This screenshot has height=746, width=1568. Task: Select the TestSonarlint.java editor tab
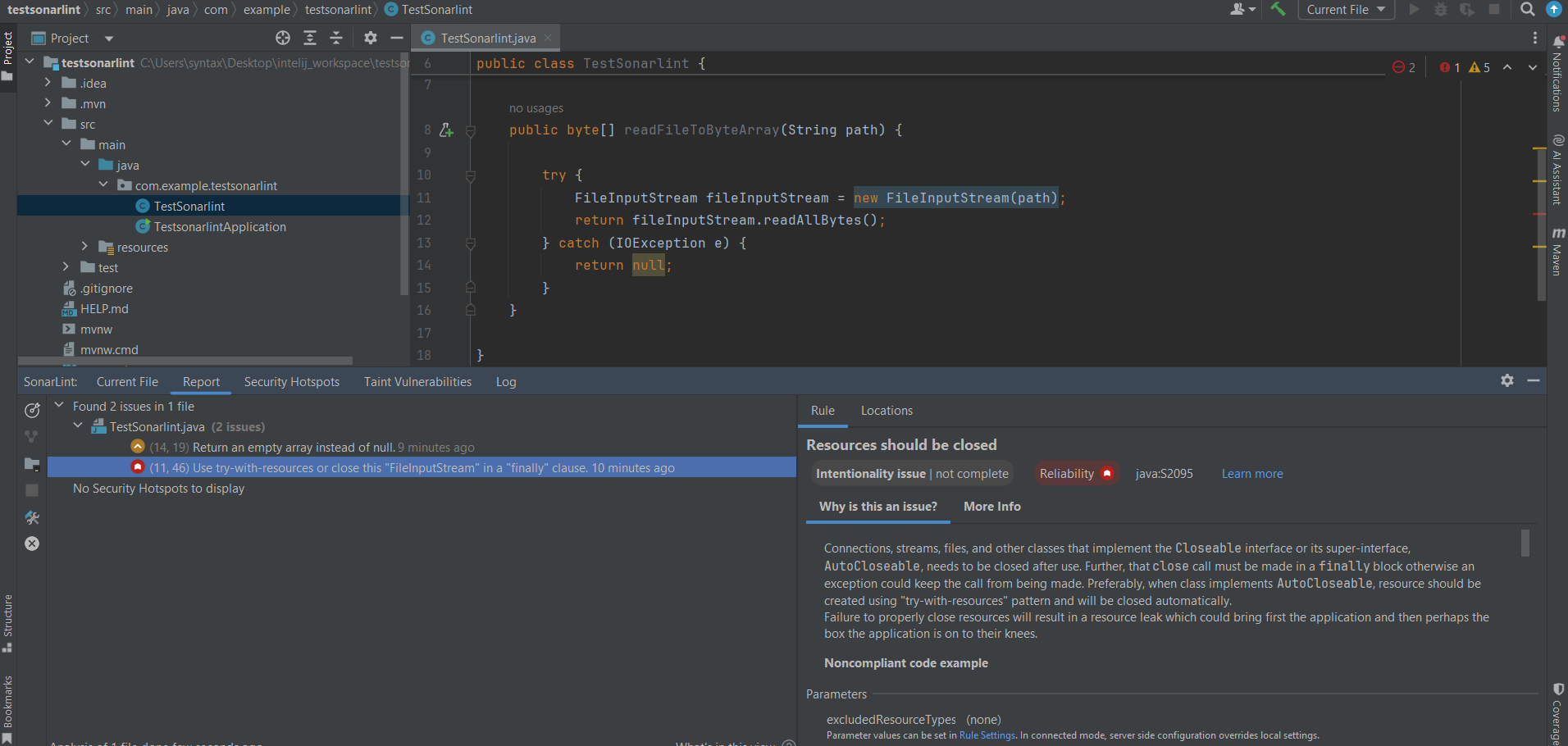coord(486,38)
